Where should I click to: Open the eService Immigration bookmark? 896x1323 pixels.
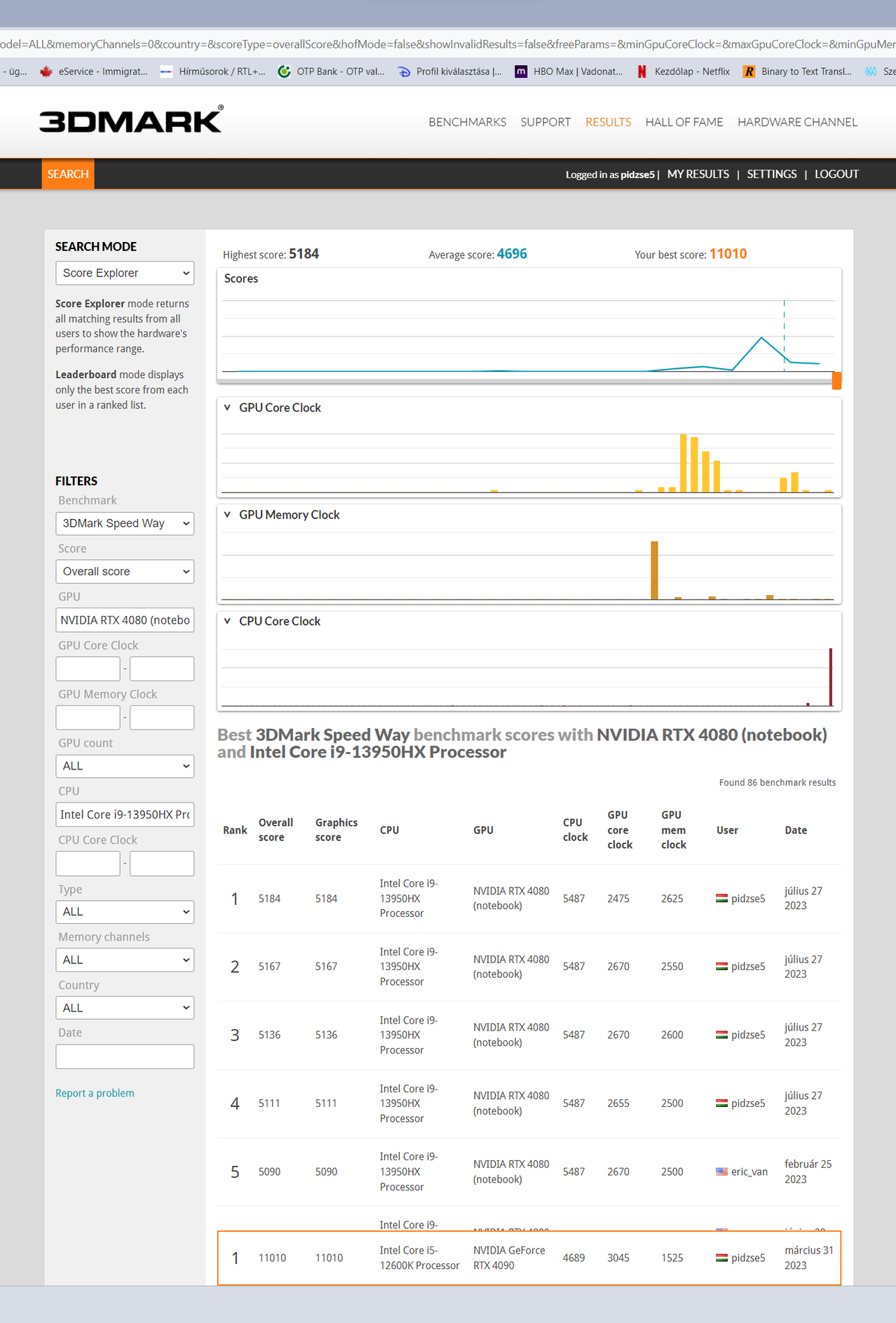(95, 72)
